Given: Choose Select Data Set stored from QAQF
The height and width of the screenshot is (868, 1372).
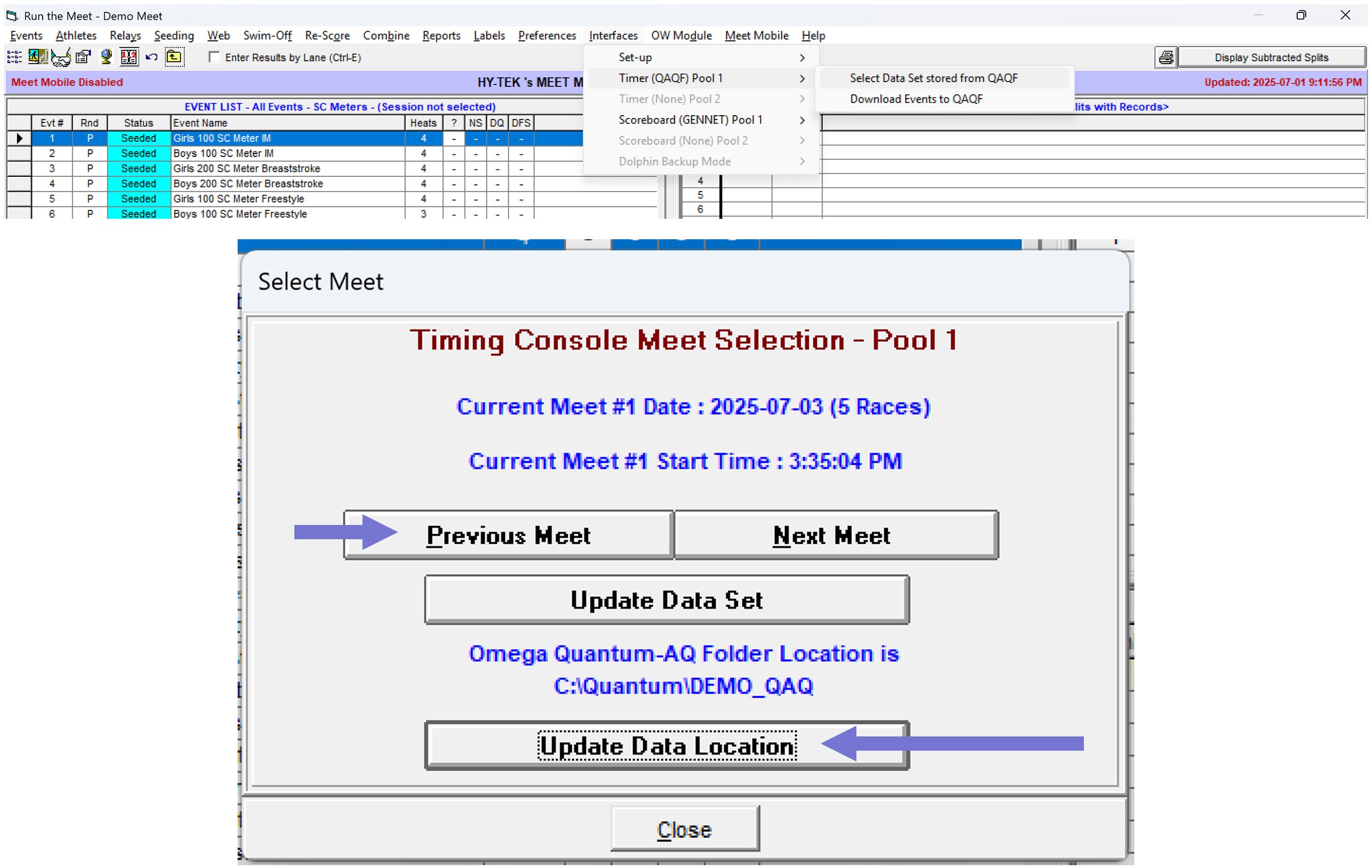Looking at the screenshot, I should coord(933,78).
